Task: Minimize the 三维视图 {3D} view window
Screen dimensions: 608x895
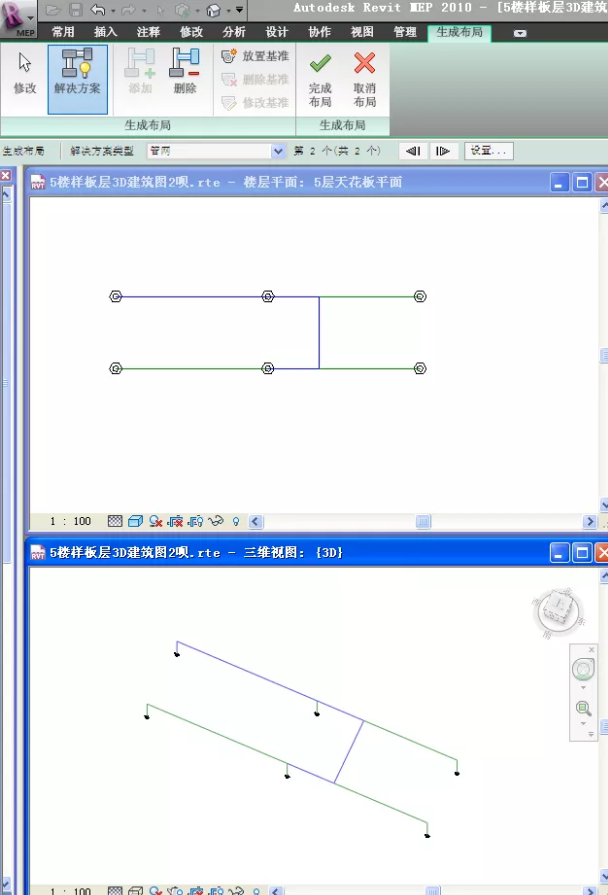Action: pos(559,553)
